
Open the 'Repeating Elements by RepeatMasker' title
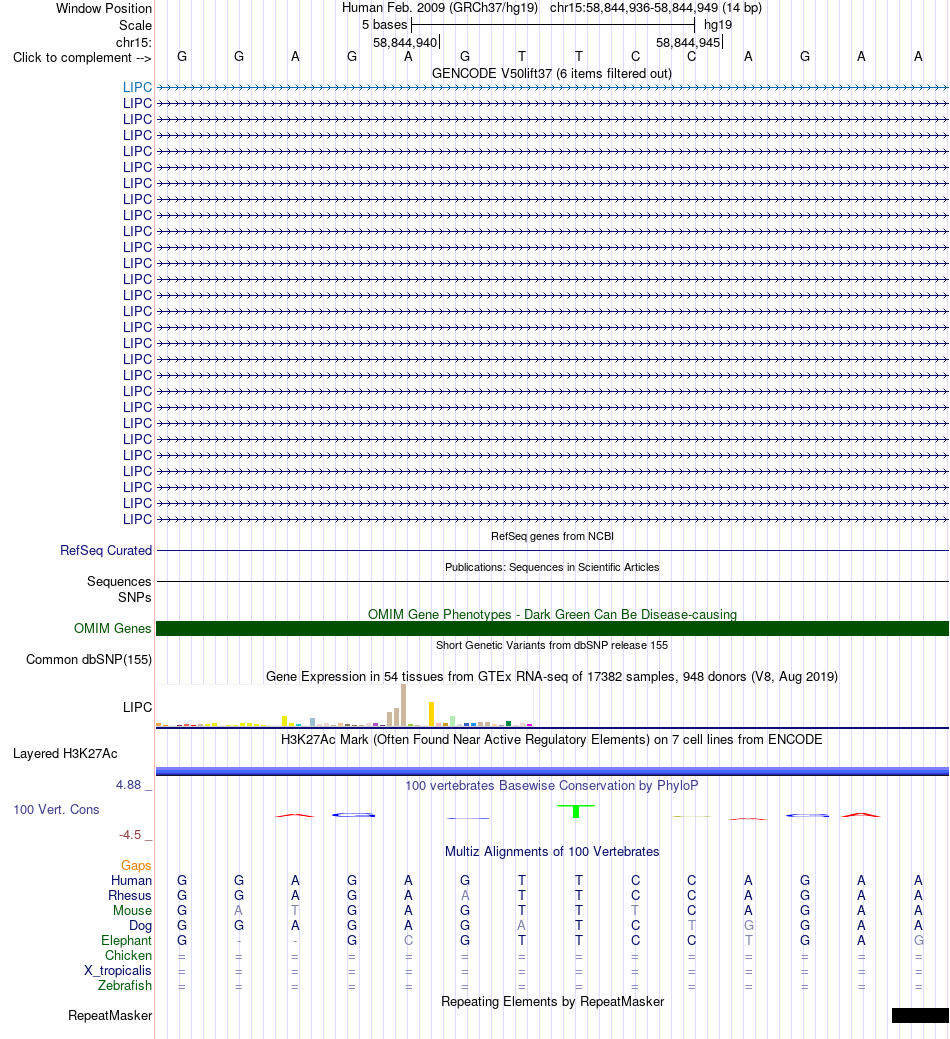(552, 1002)
